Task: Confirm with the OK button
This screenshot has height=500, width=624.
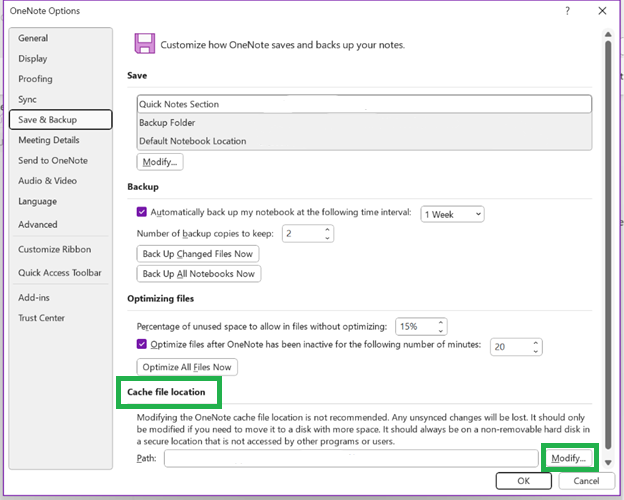Action: pos(524,481)
